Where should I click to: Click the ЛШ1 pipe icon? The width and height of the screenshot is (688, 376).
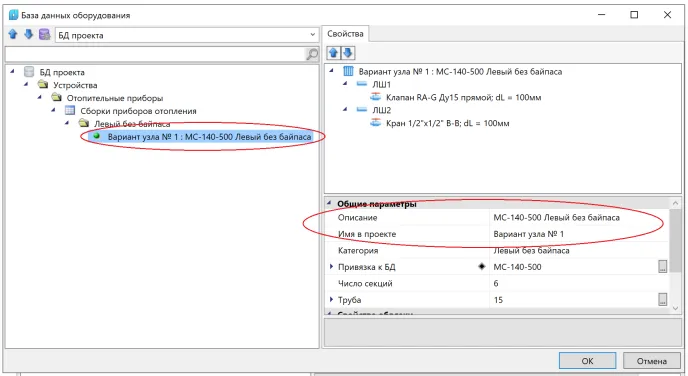362,84
